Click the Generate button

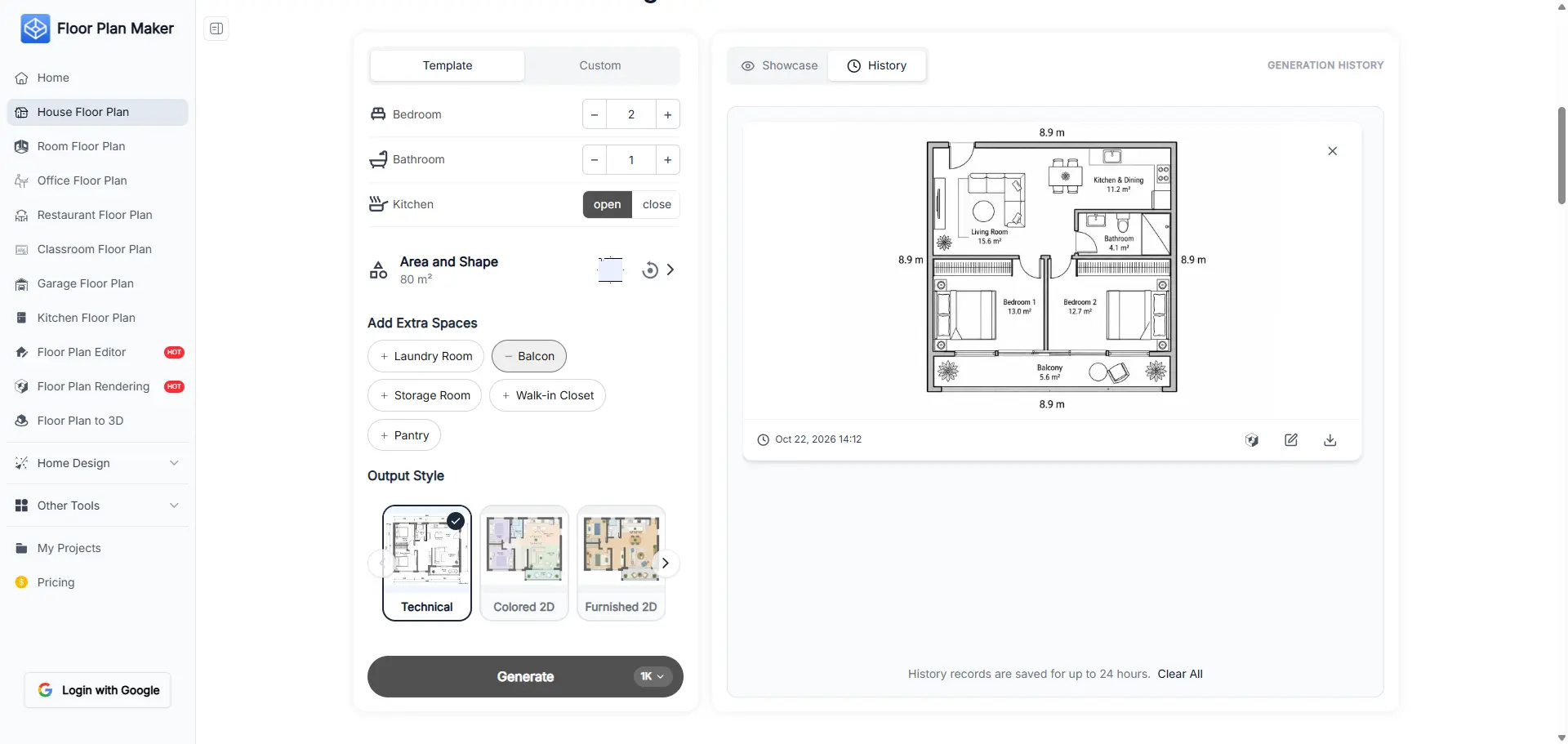[525, 677]
